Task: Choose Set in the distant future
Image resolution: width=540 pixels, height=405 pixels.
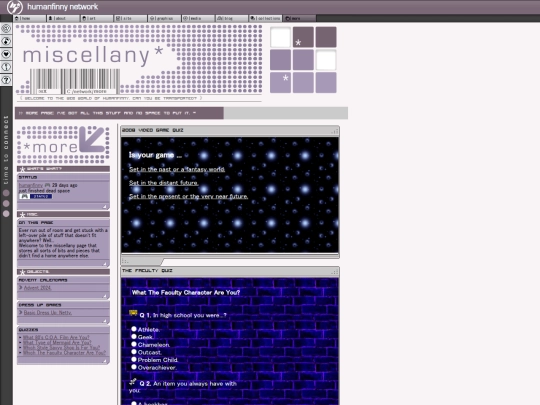Action: click(164, 183)
